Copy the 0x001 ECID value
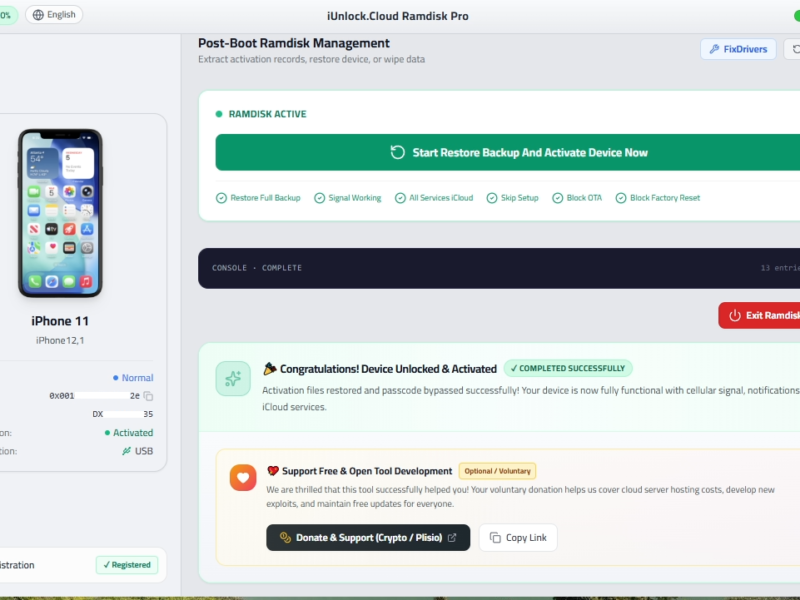 point(148,396)
